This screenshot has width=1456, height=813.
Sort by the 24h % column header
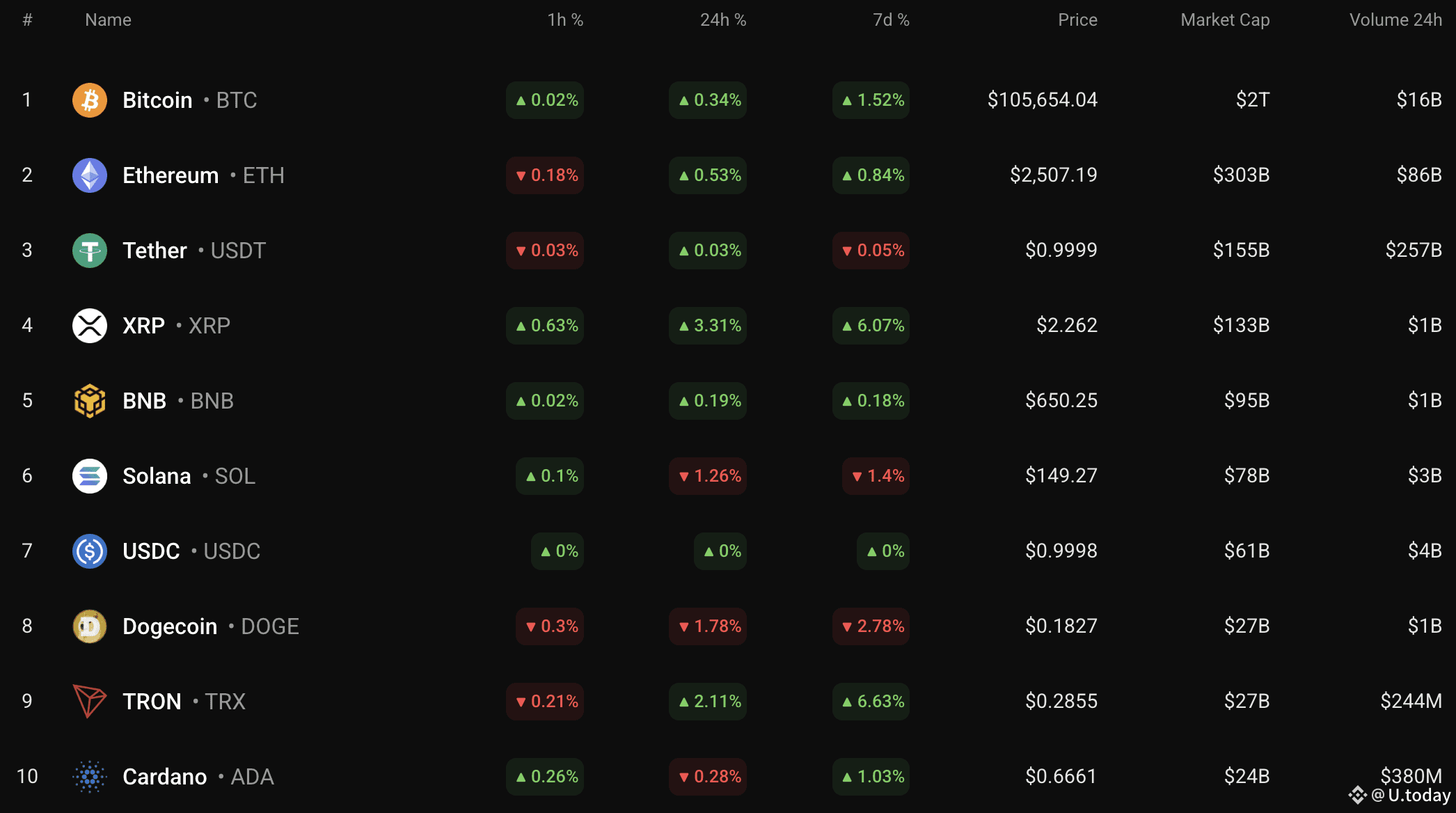(723, 20)
